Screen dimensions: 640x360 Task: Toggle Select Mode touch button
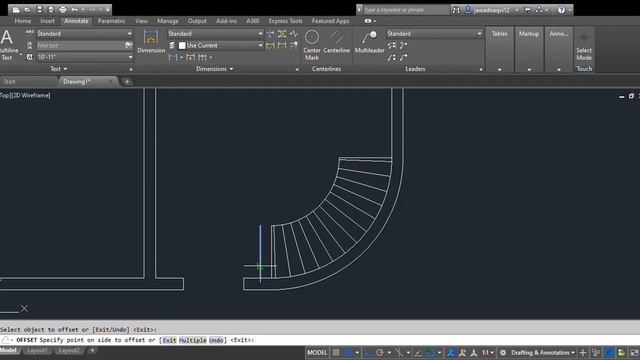coord(584,45)
